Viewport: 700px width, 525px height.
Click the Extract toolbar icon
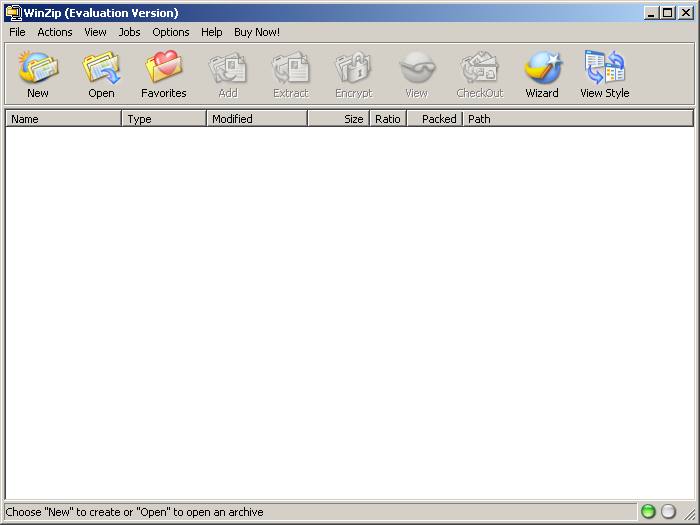click(x=291, y=68)
